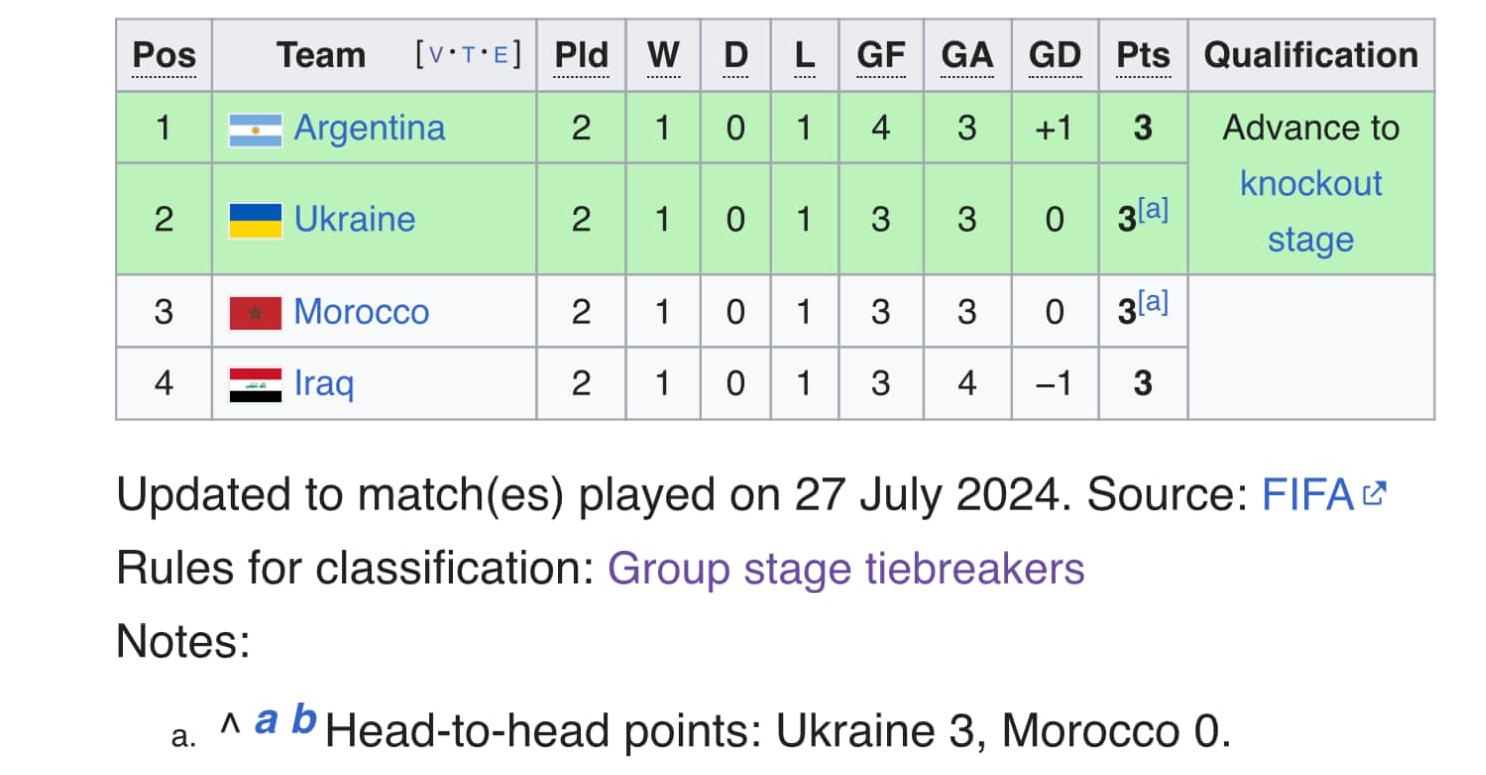The image size is (1486, 775).
Task: Open the Ukraine team link
Action: (x=354, y=220)
